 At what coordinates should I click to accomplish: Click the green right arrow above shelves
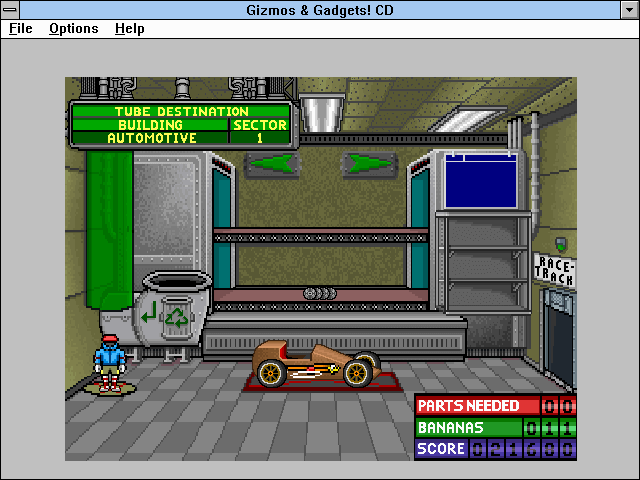[369, 164]
